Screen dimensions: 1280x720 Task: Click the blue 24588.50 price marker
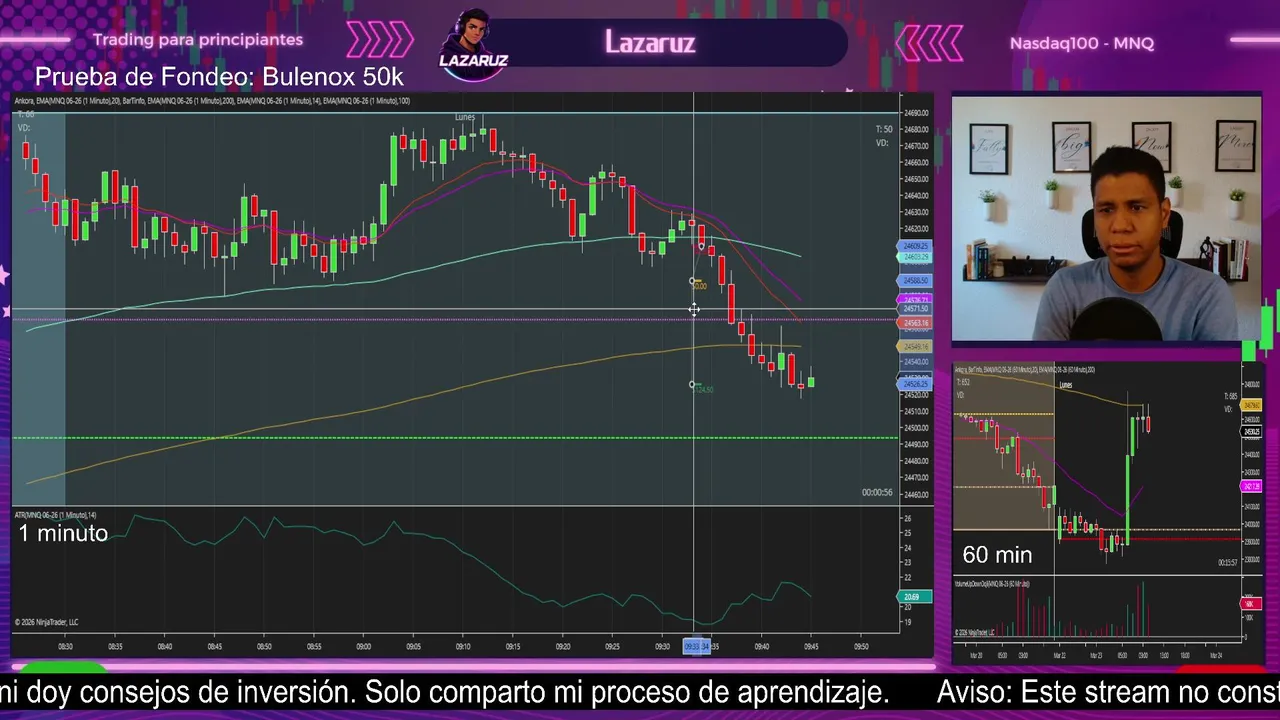click(x=916, y=281)
